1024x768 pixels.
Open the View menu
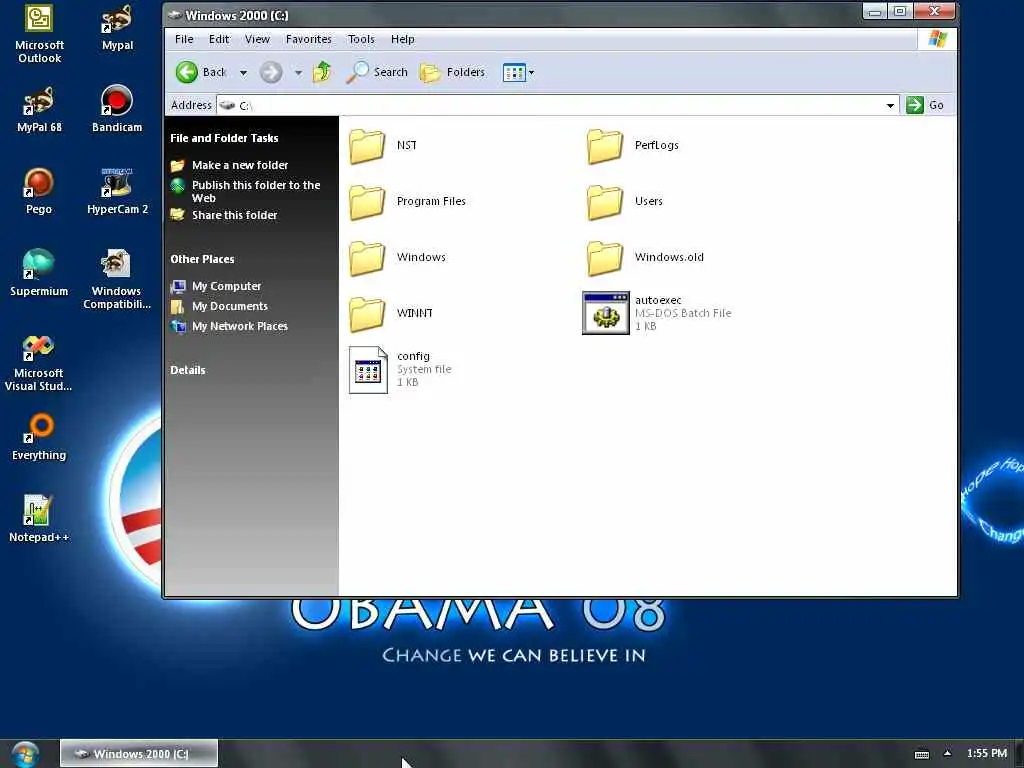[257, 39]
